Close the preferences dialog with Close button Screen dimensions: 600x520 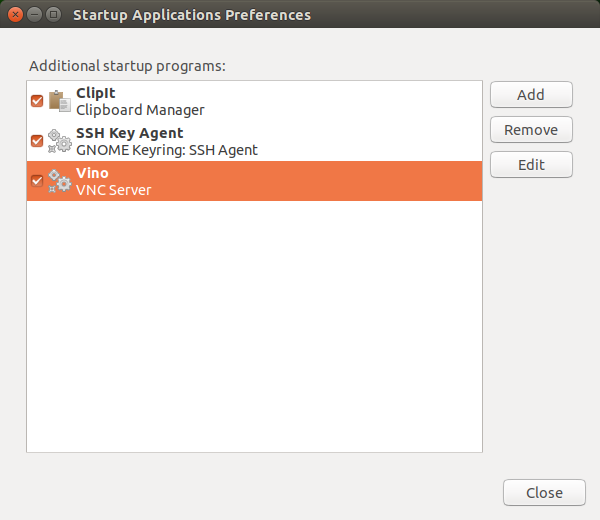(544, 493)
